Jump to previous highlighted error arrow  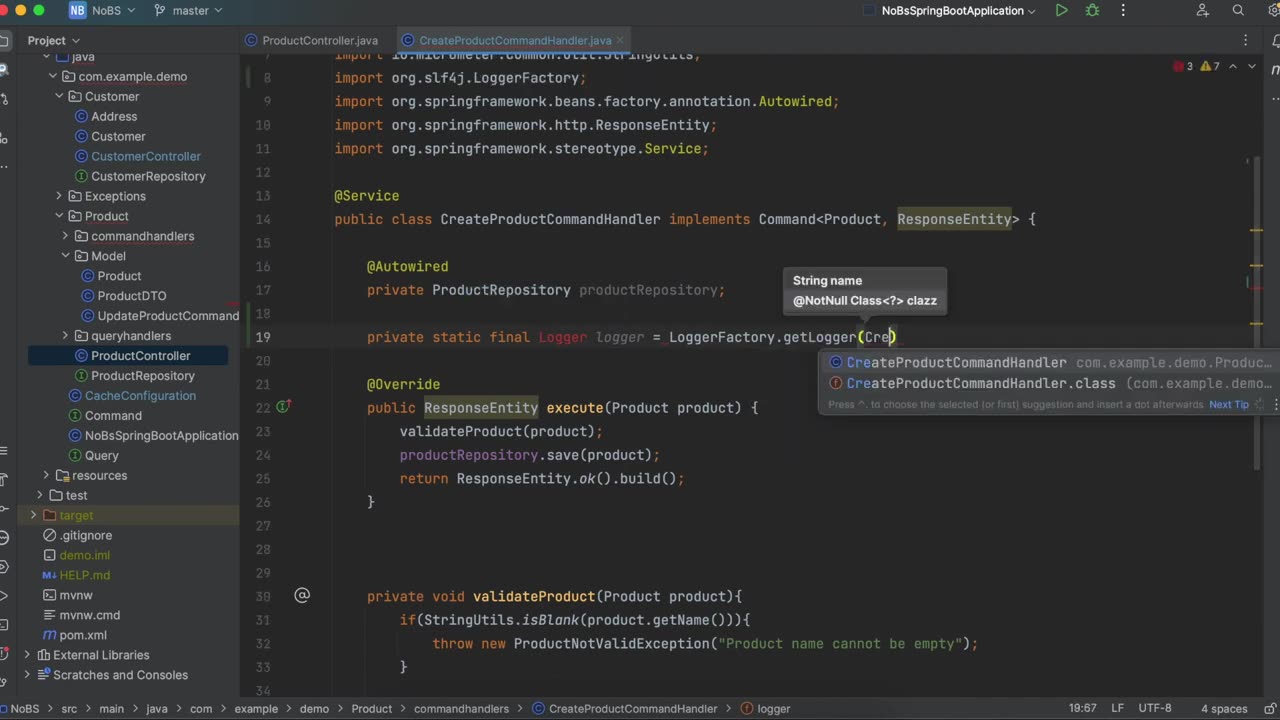(x=1233, y=66)
